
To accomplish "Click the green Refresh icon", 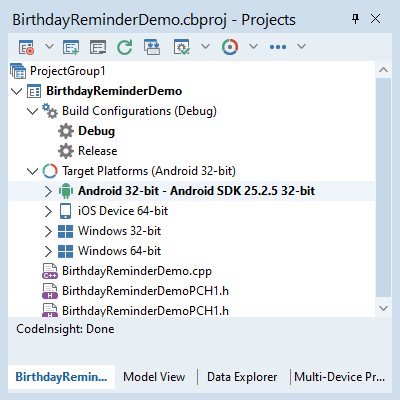I will tap(125, 47).
